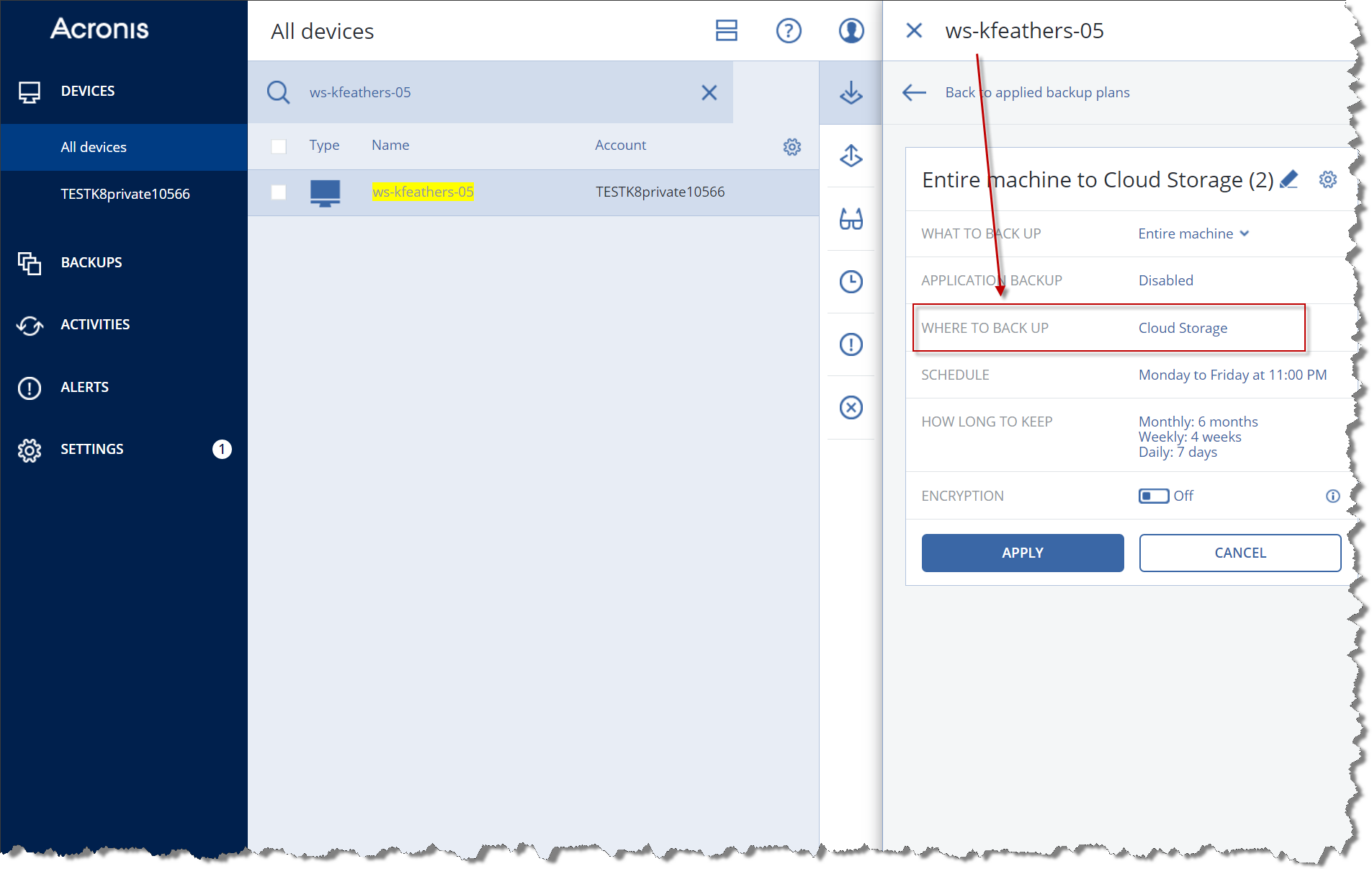Open the ACTIVITIES menu
The image size is (1372, 869).
click(95, 325)
